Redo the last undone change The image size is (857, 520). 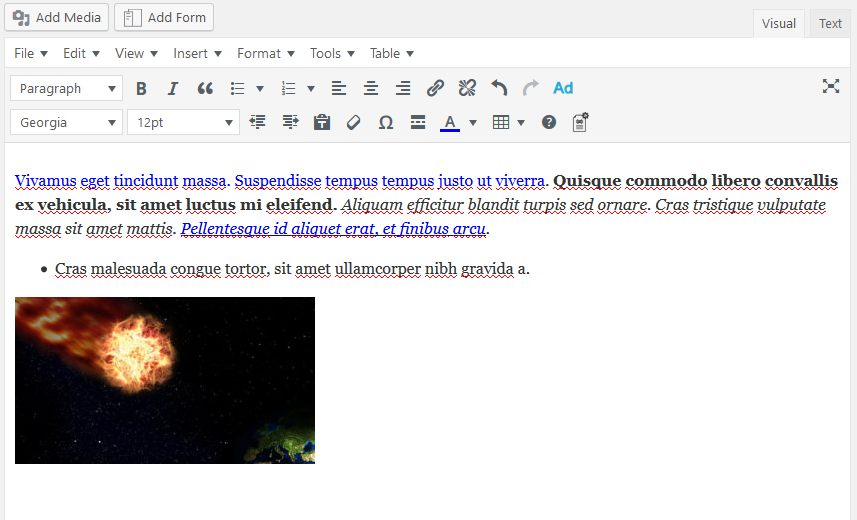point(531,88)
